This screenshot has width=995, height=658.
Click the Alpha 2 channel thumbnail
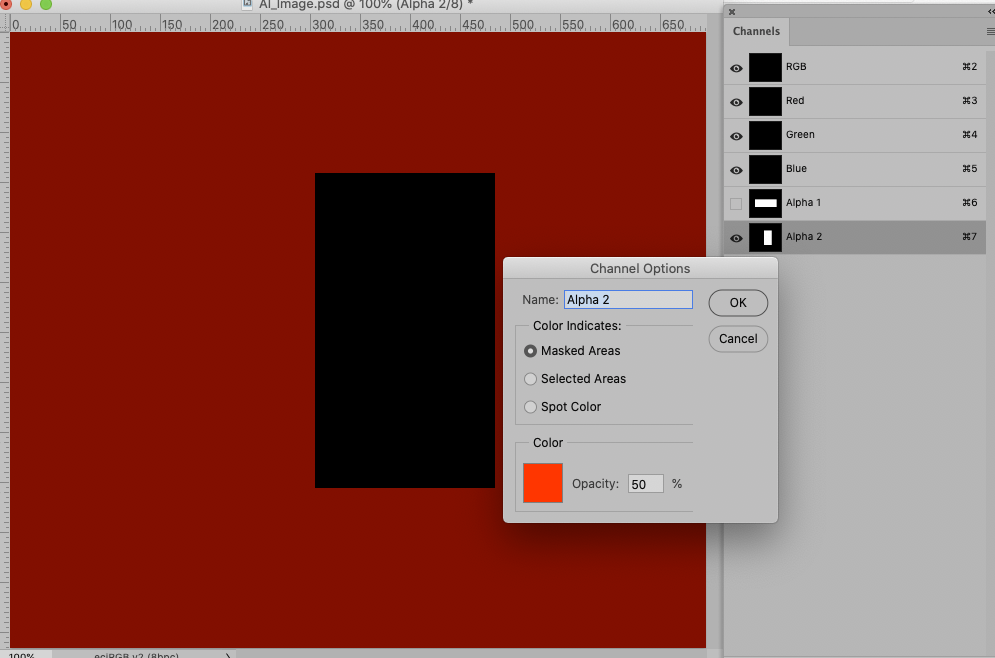click(x=765, y=237)
